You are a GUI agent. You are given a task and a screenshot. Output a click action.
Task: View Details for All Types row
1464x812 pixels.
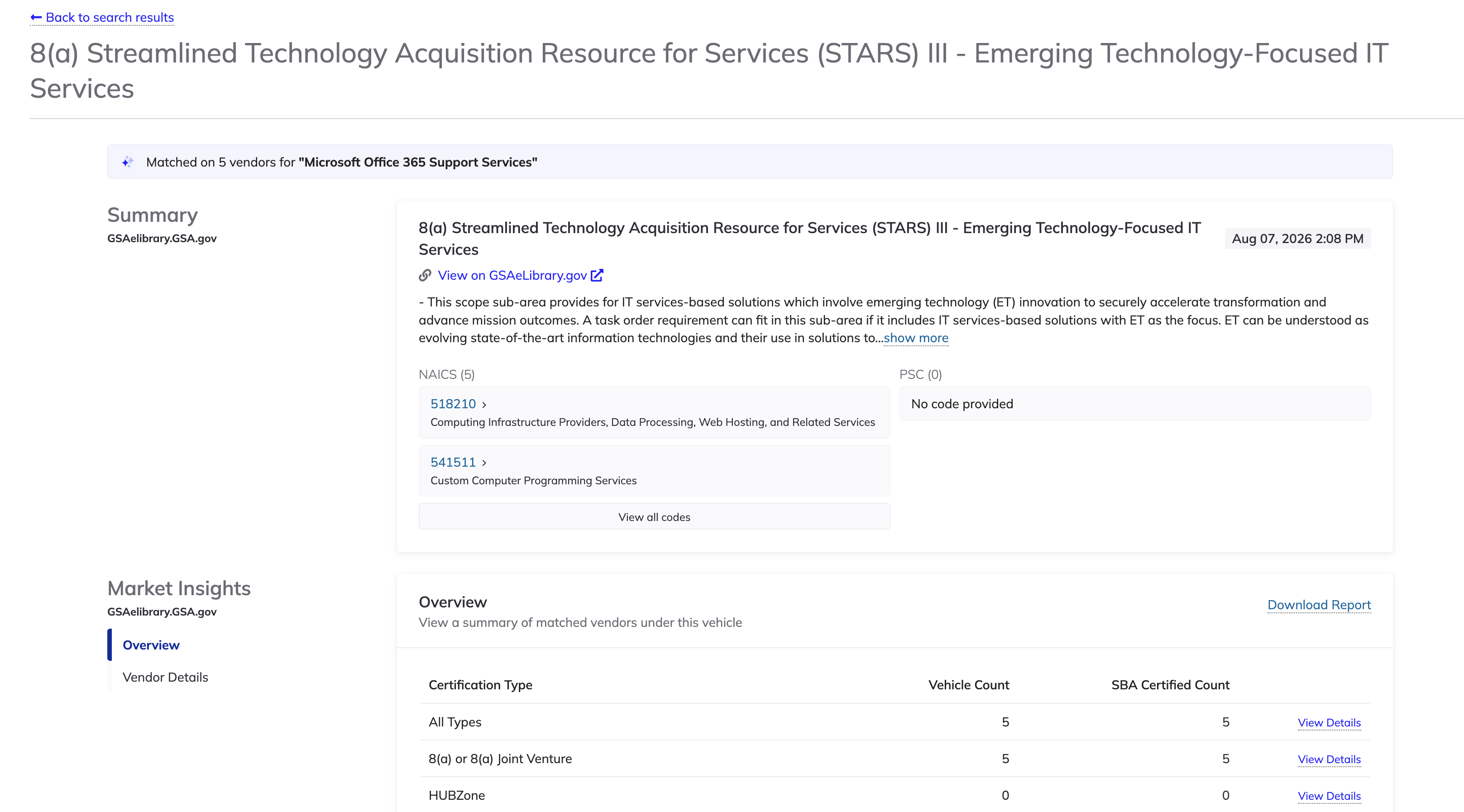(1329, 723)
